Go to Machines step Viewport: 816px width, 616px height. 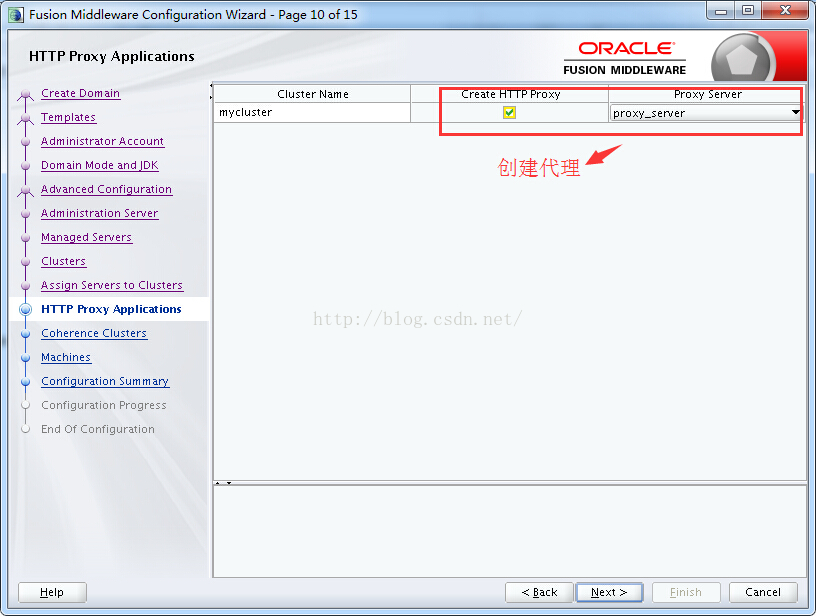click(66, 357)
